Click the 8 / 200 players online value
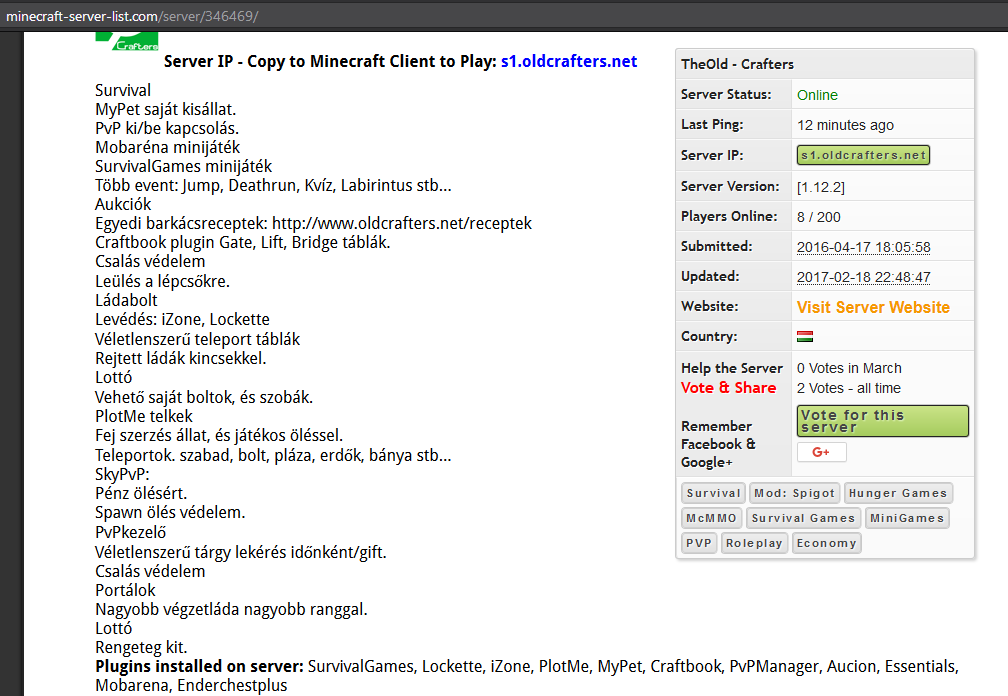This screenshot has height=696, width=1008. click(x=818, y=217)
